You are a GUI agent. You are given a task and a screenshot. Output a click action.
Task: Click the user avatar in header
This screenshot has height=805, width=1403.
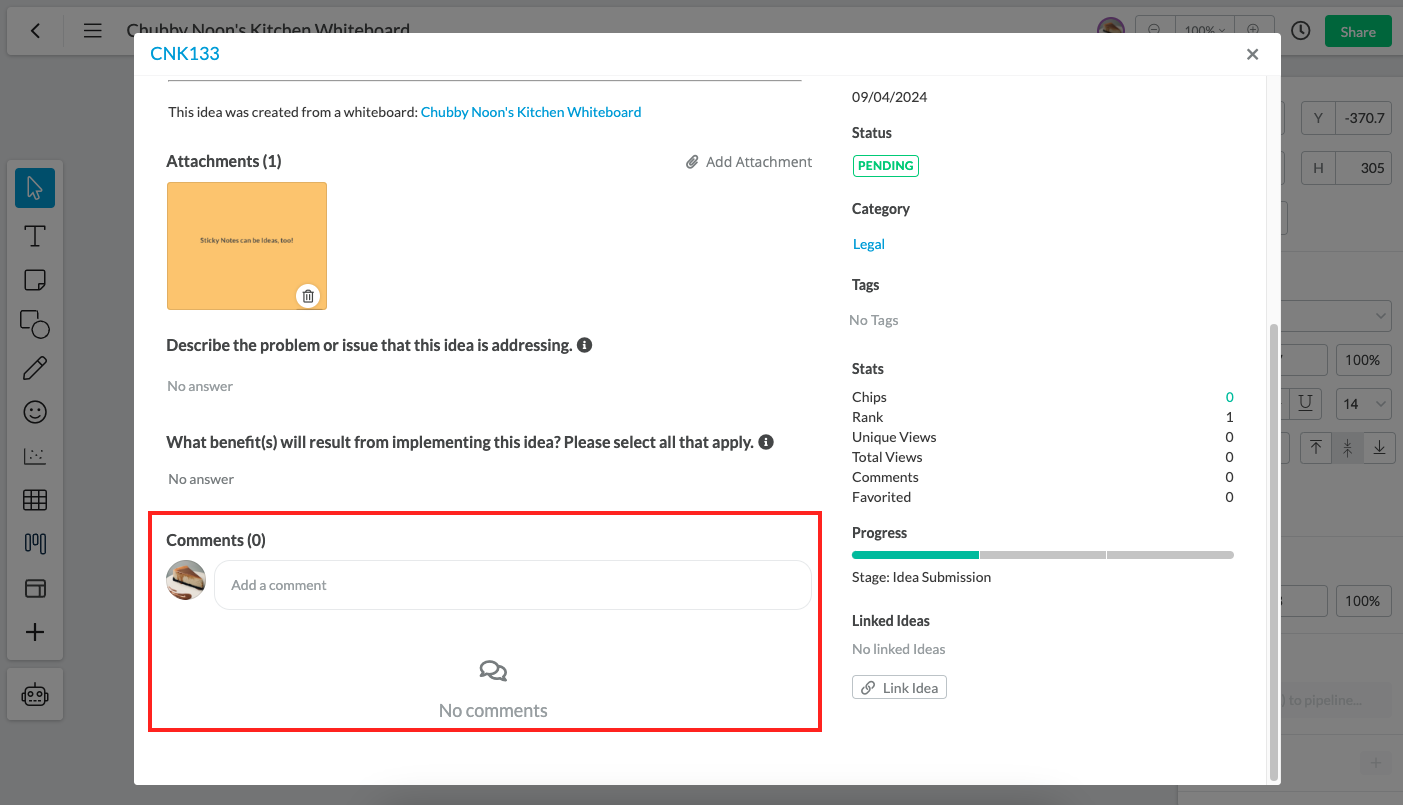click(1111, 29)
